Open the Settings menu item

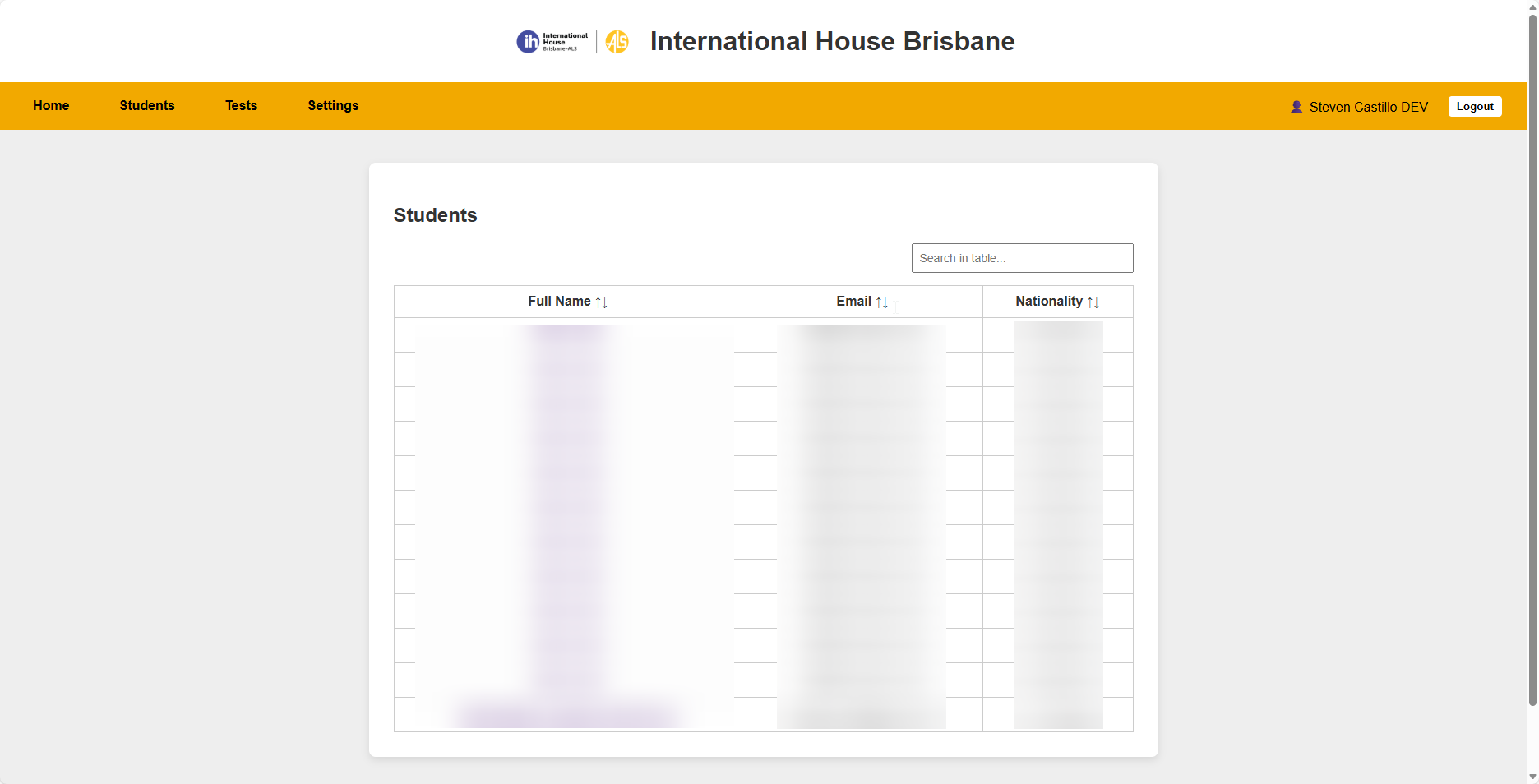click(x=333, y=105)
